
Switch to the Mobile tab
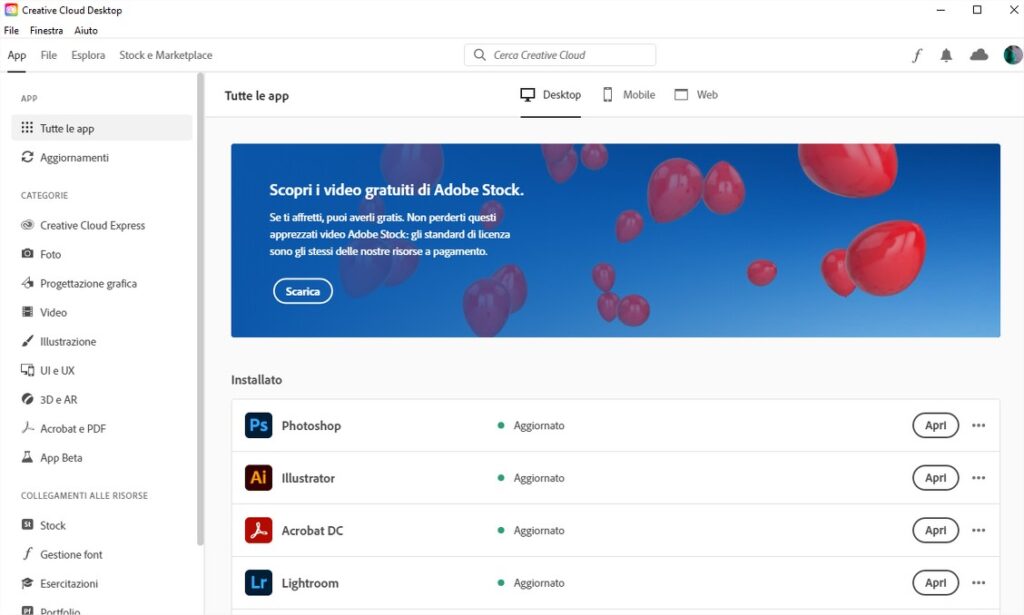point(628,94)
